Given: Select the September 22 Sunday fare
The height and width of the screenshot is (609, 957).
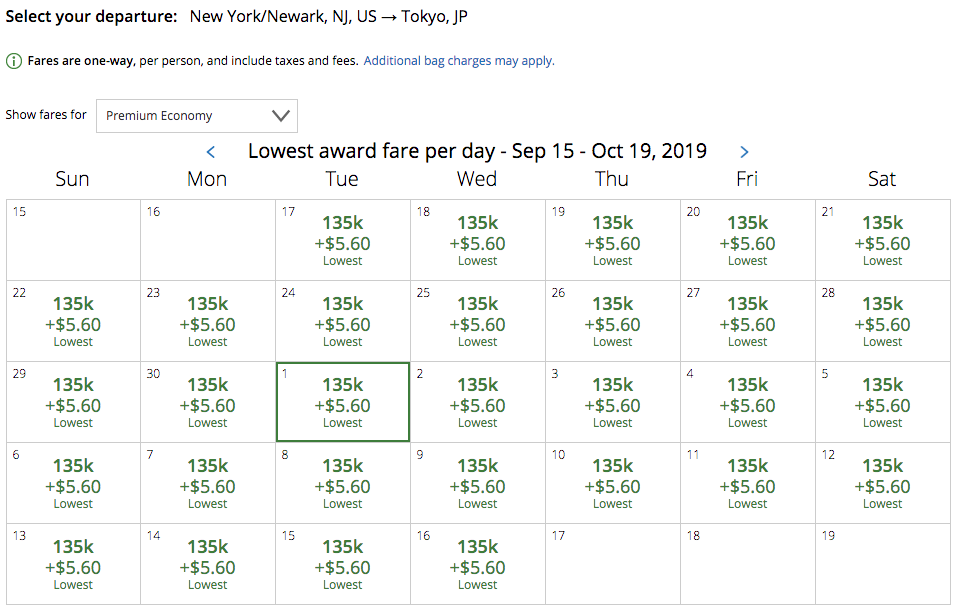Looking at the screenshot, I should (x=73, y=321).
